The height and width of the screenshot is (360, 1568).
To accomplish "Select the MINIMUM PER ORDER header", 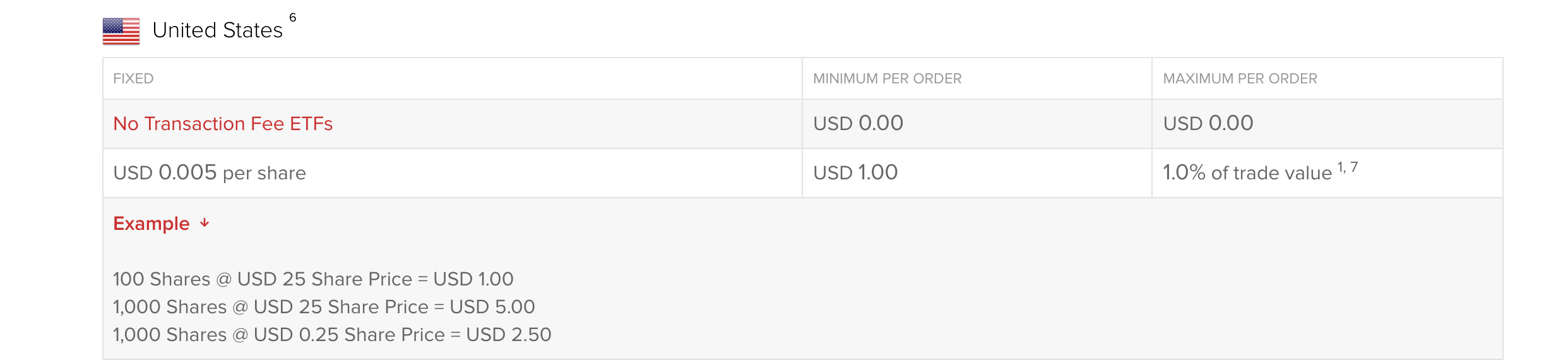I will coord(887,79).
